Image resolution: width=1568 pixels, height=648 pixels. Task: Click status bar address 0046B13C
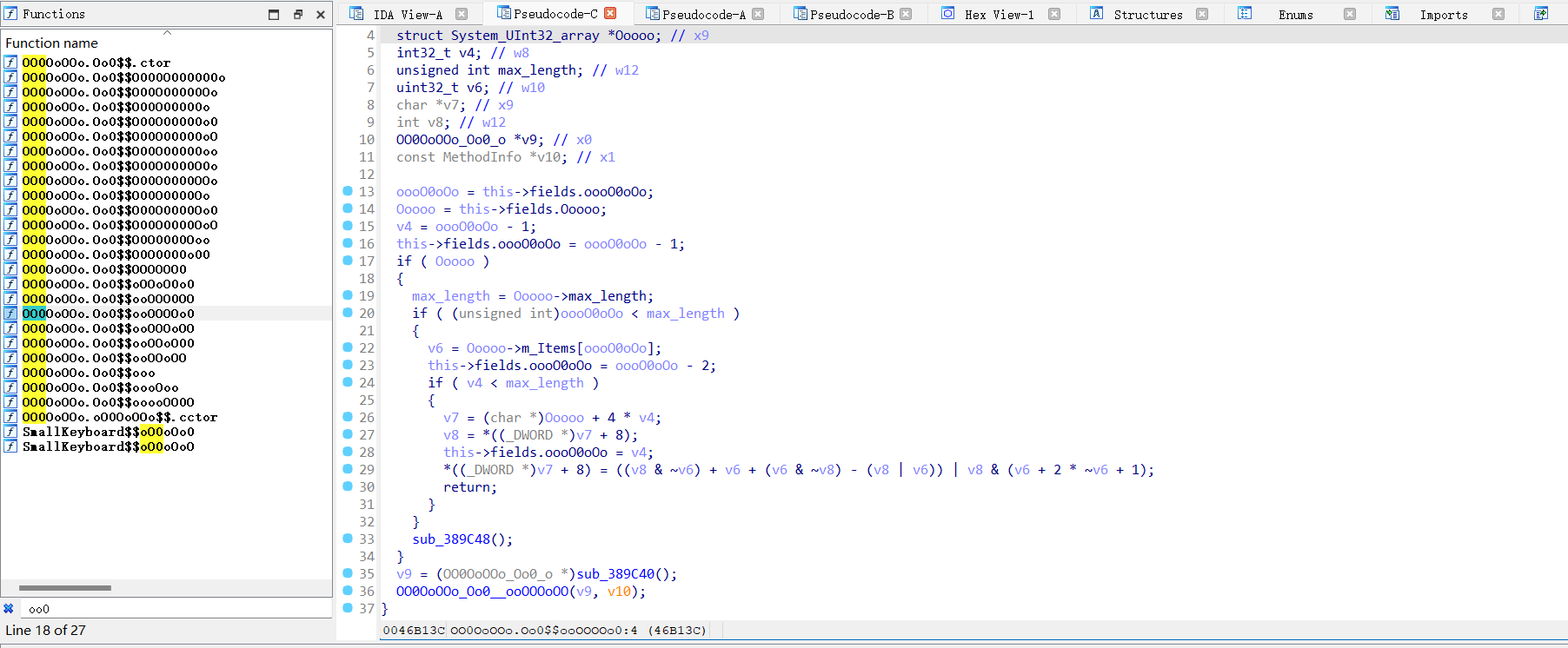tap(414, 630)
